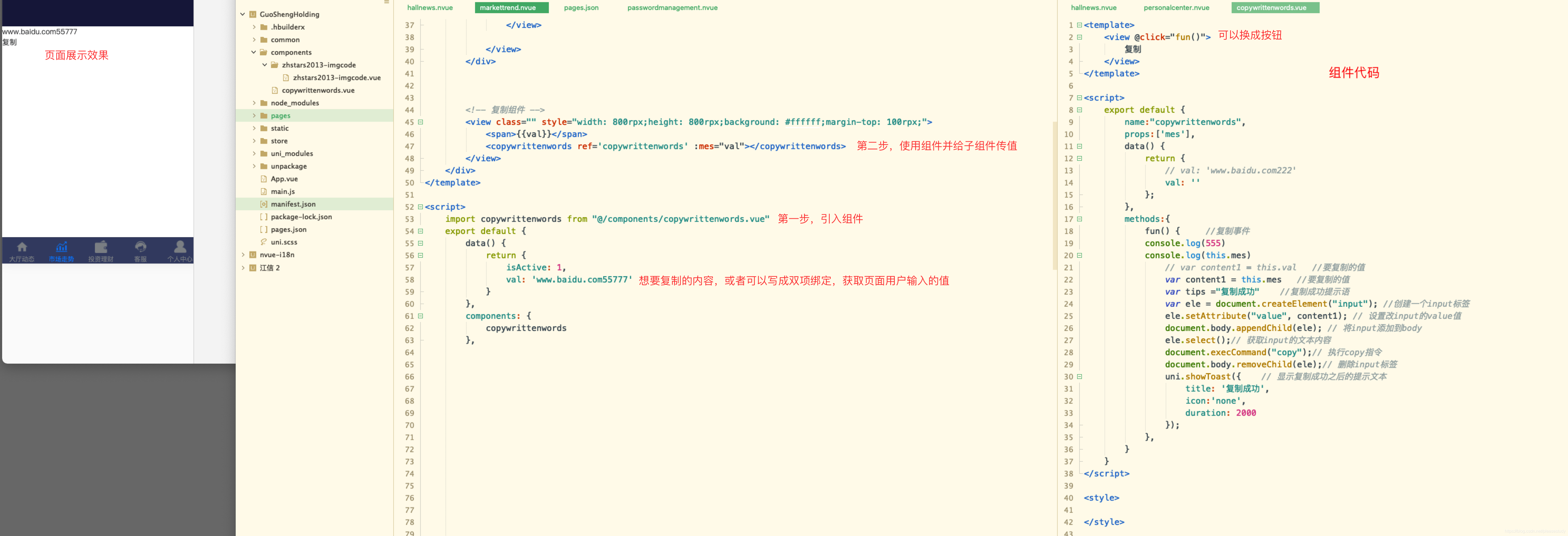1568x536 pixels.
Task: Click the <style> tag on line 40
Action: (1101, 498)
